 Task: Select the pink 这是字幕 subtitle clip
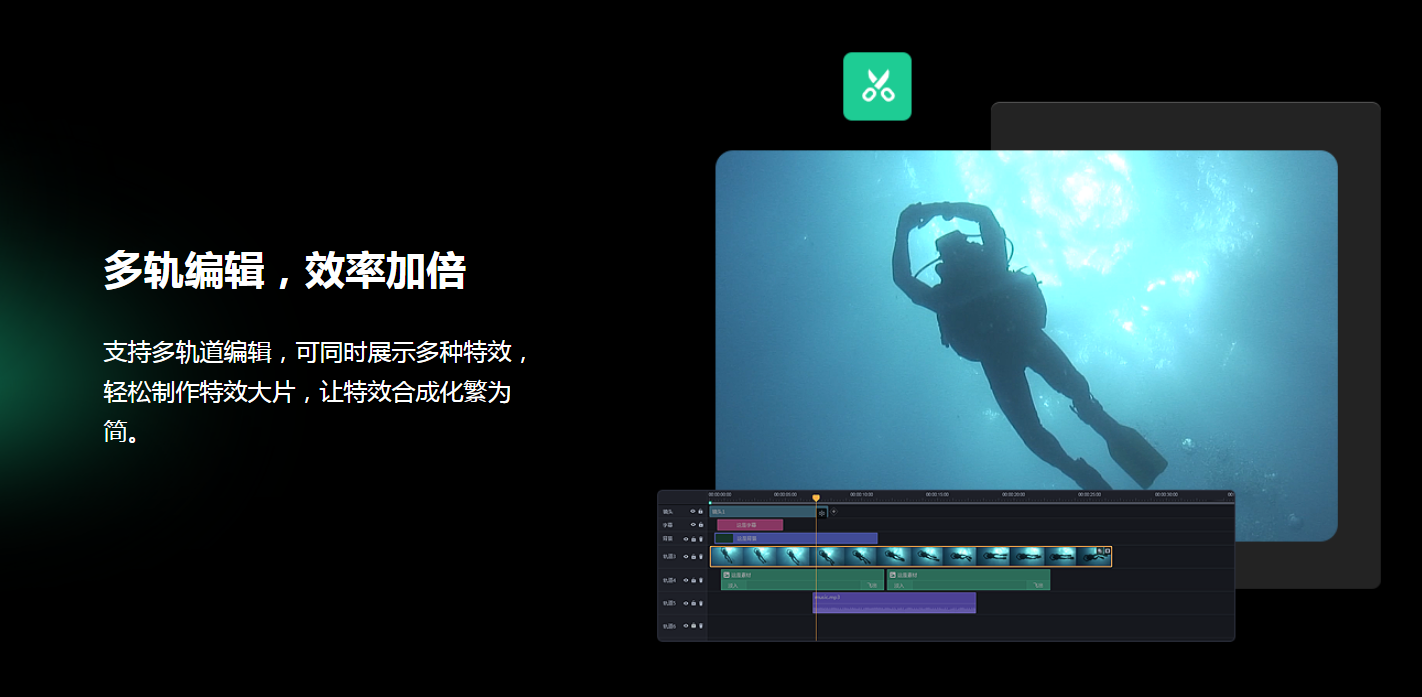(x=750, y=525)
